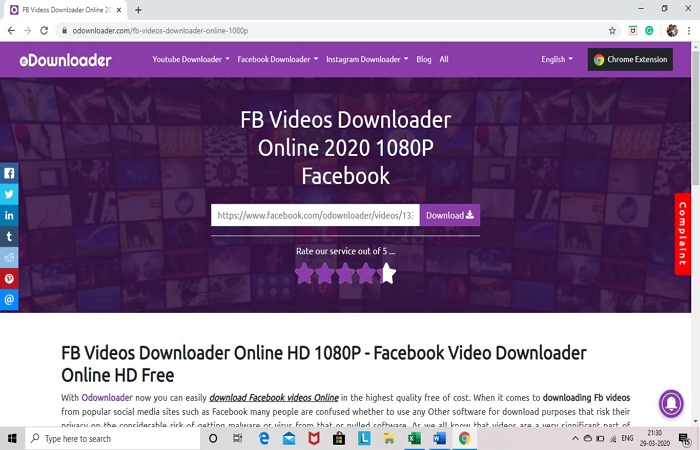Click the ENG language indicator in tray
The height and width of the screenshot is (450, 700).
[627, 438]
